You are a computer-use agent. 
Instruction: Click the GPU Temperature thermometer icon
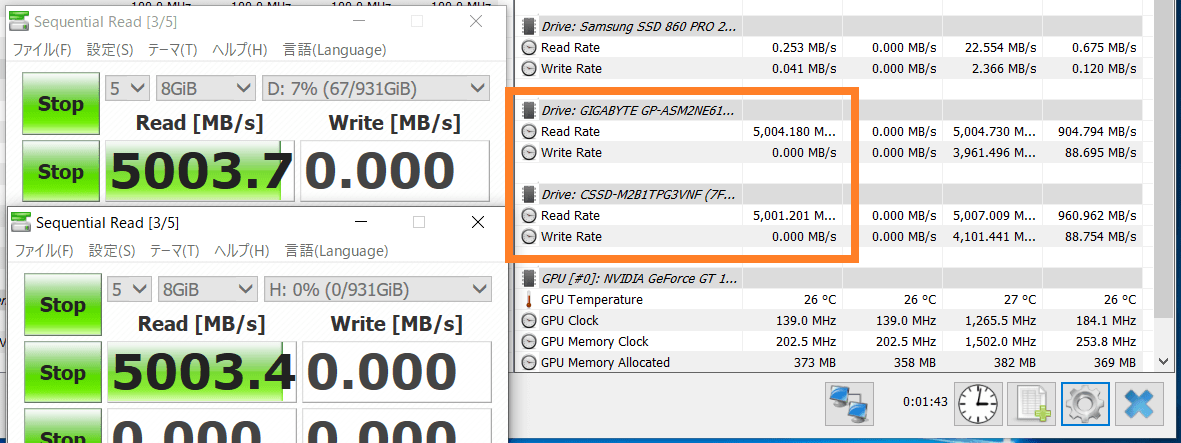pos(529,300)
